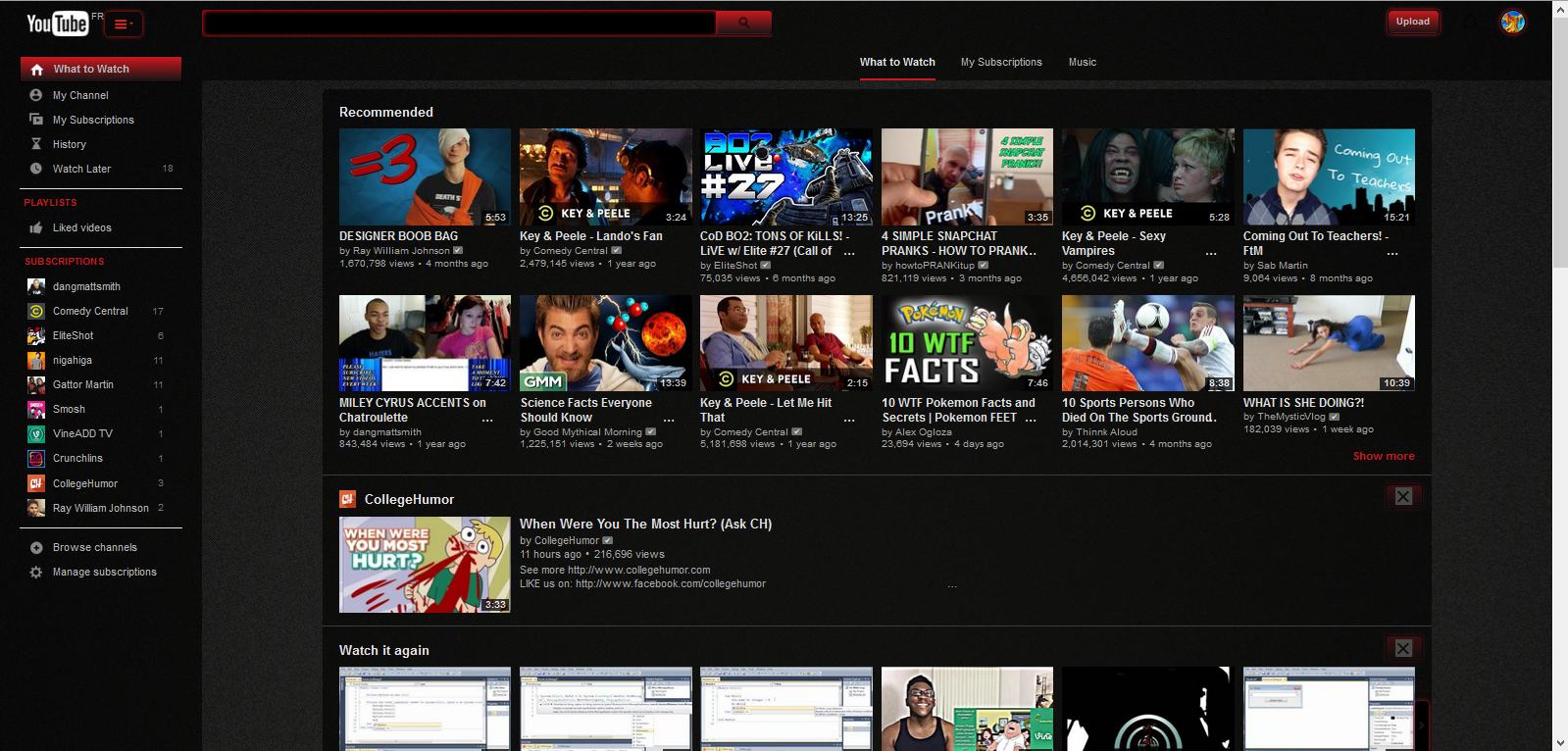Open 4 SIMPLE SNAPCHAT PRANKS thumbnail
The width and height of the screenshot is (1568, 751).
(967, 176)
